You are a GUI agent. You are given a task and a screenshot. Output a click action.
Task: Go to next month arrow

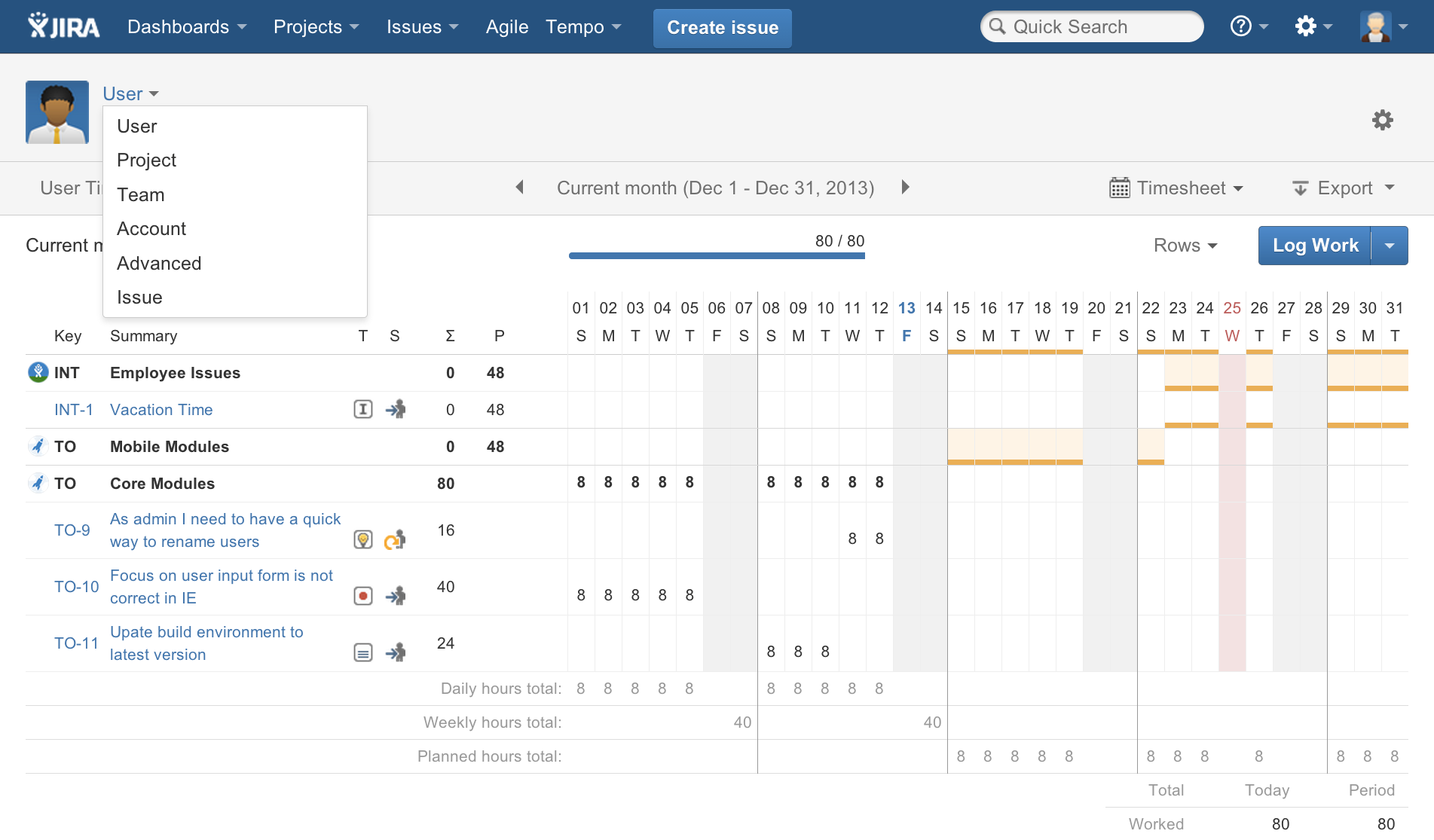[x=905, y=187]
